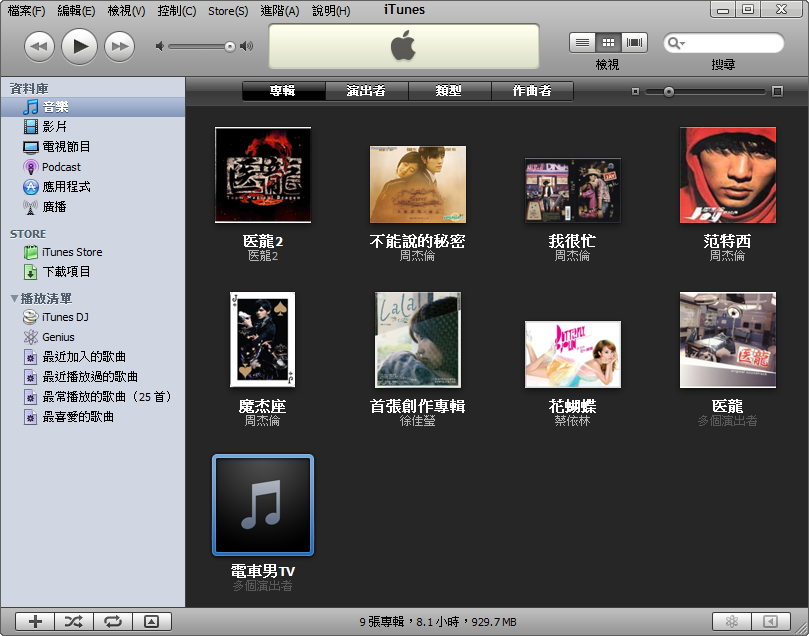Toggle repeat playback

click(x=113, y=622)
